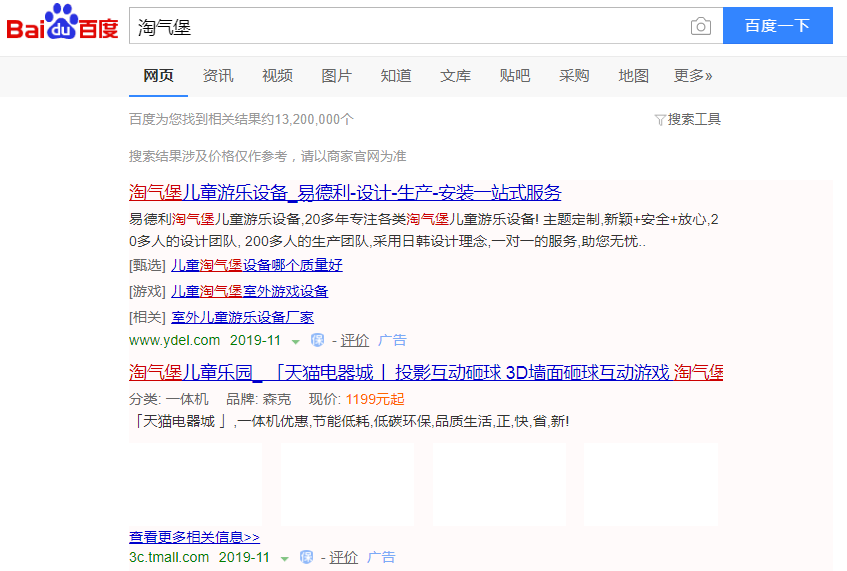Expand dropdown arrow beside 3c.tmall.com date
Screen dimensions: 847x571
point(285,559)
